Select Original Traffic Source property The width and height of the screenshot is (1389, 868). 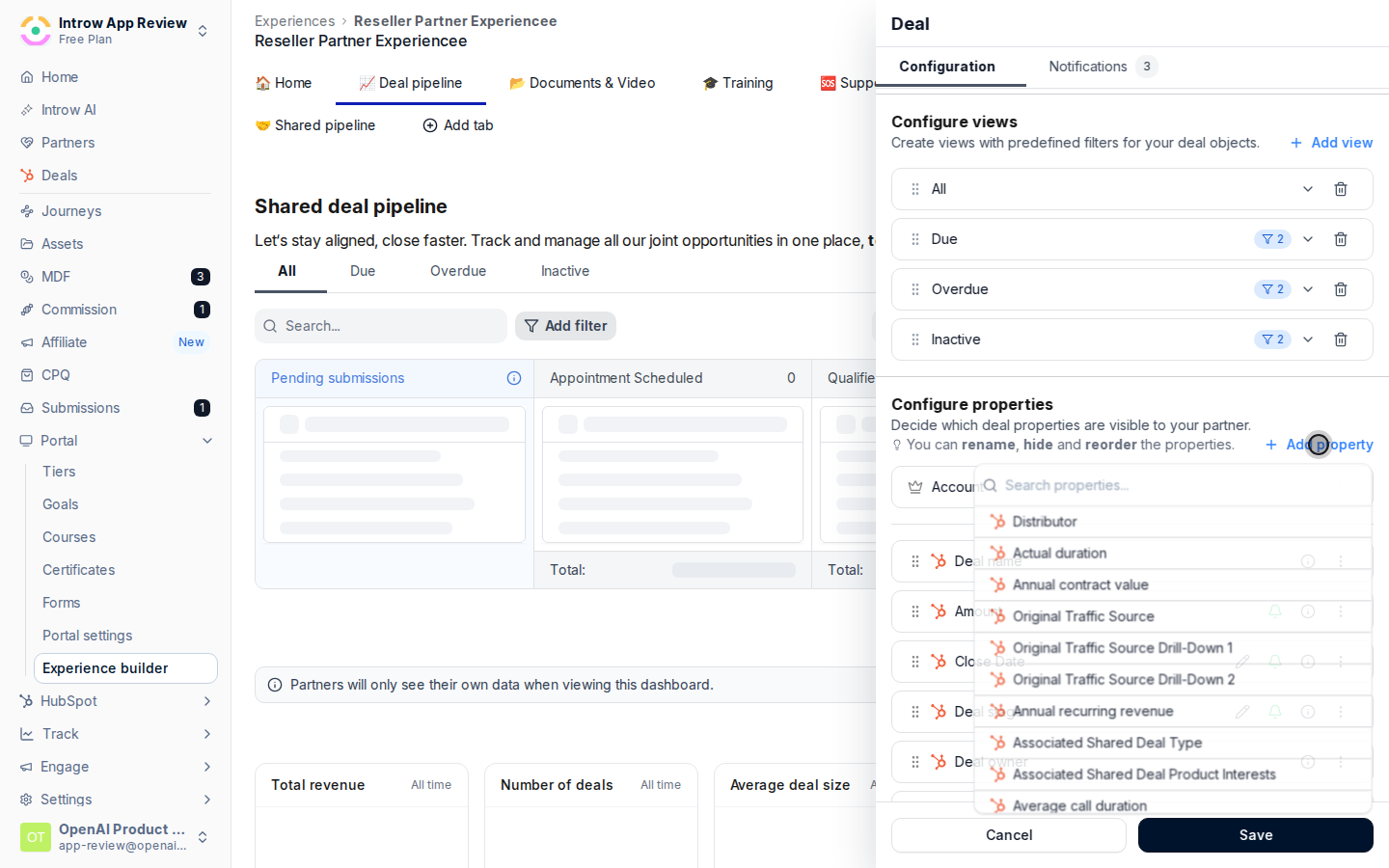pyautogui.click(x=1173, y=616)
